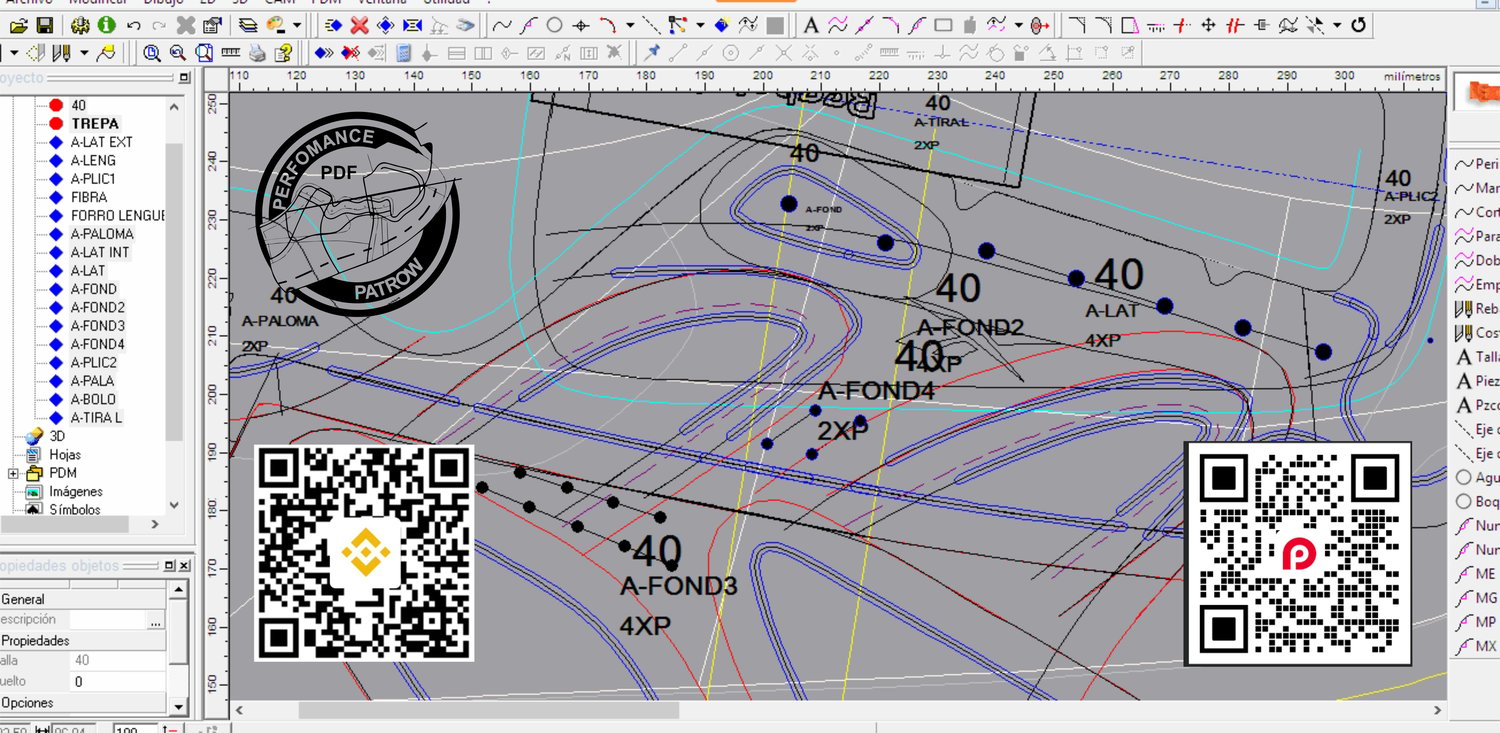
Task: Select the rectangle shape tool
Action: [943, 25]
